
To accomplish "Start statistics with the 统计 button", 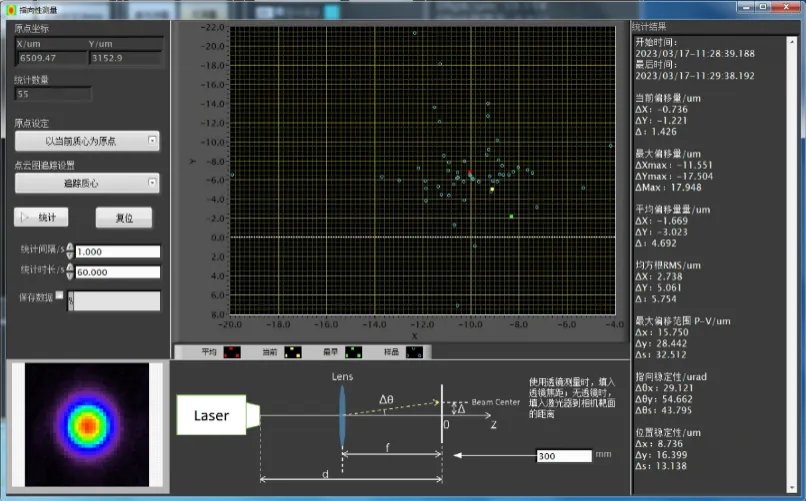I will click(x=41, y=217).
